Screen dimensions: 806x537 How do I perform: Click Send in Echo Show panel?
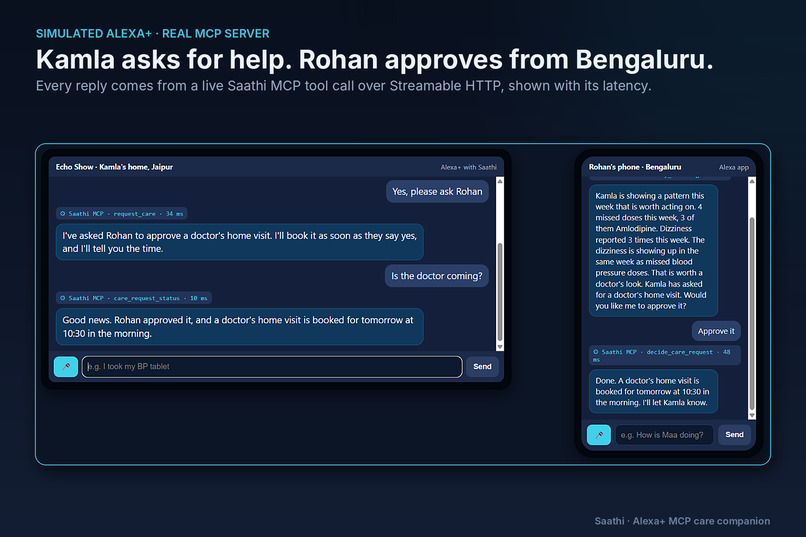coord(482,366)
